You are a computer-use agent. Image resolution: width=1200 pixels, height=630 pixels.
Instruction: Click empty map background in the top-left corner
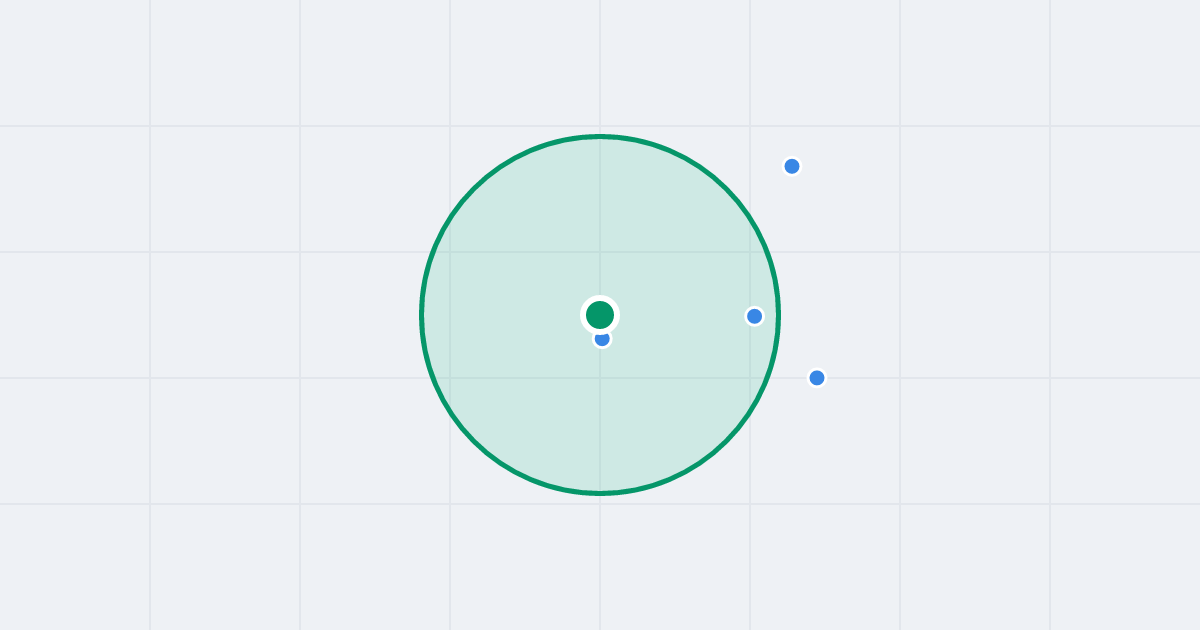click(70, 60)
